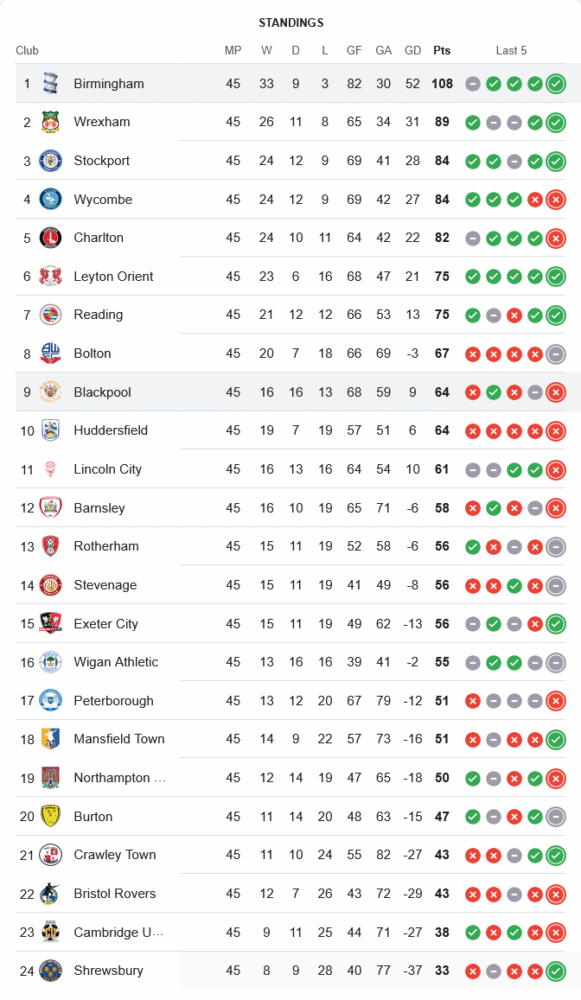Viewport: 581px width, 1000px height.
Task: Open the Huddersfield badge icon
Action: (50, 430)
